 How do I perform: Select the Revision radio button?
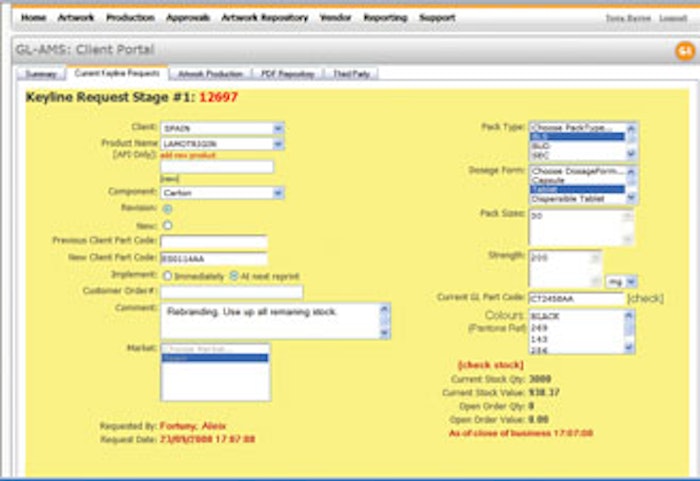[167, 209]
